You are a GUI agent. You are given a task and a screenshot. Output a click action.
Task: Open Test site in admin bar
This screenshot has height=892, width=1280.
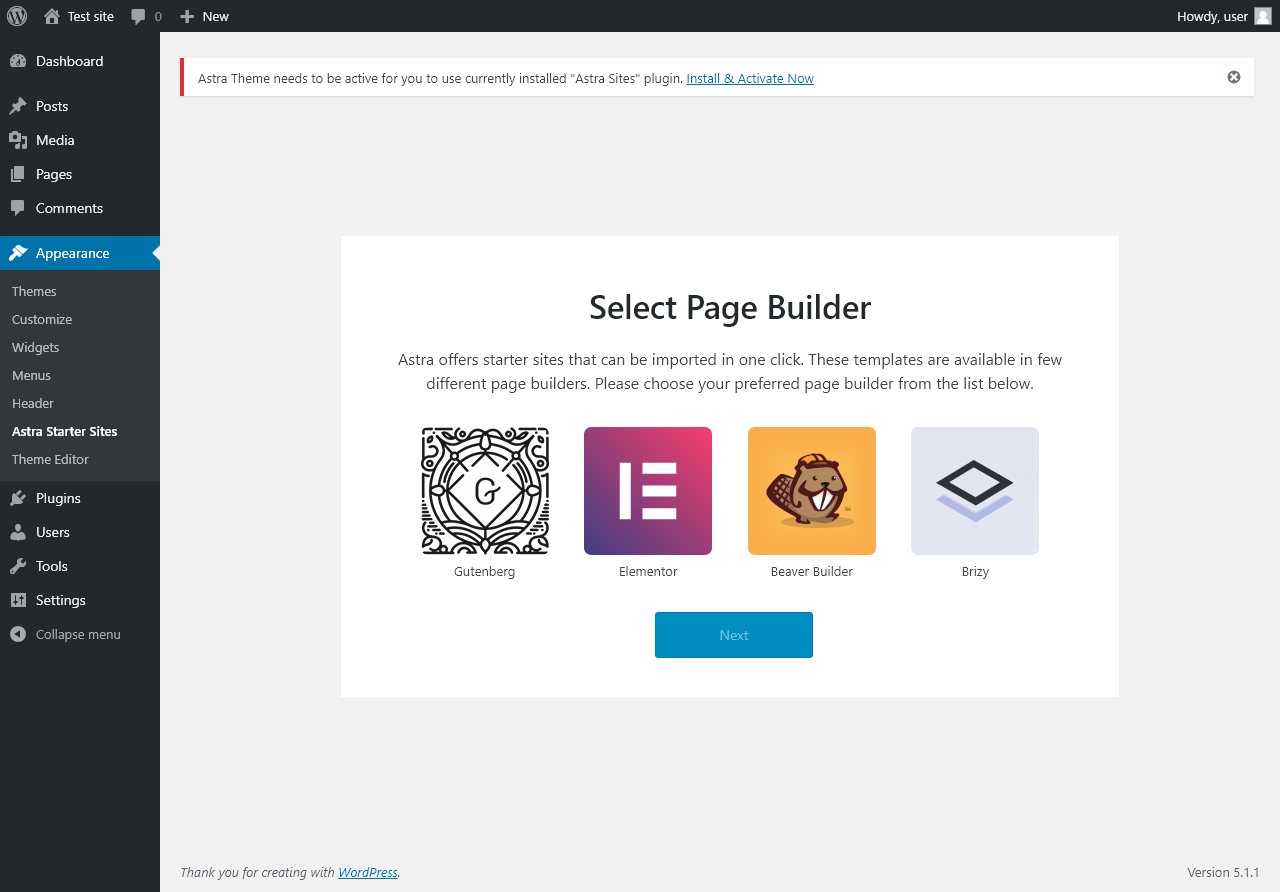pos(91,16)
